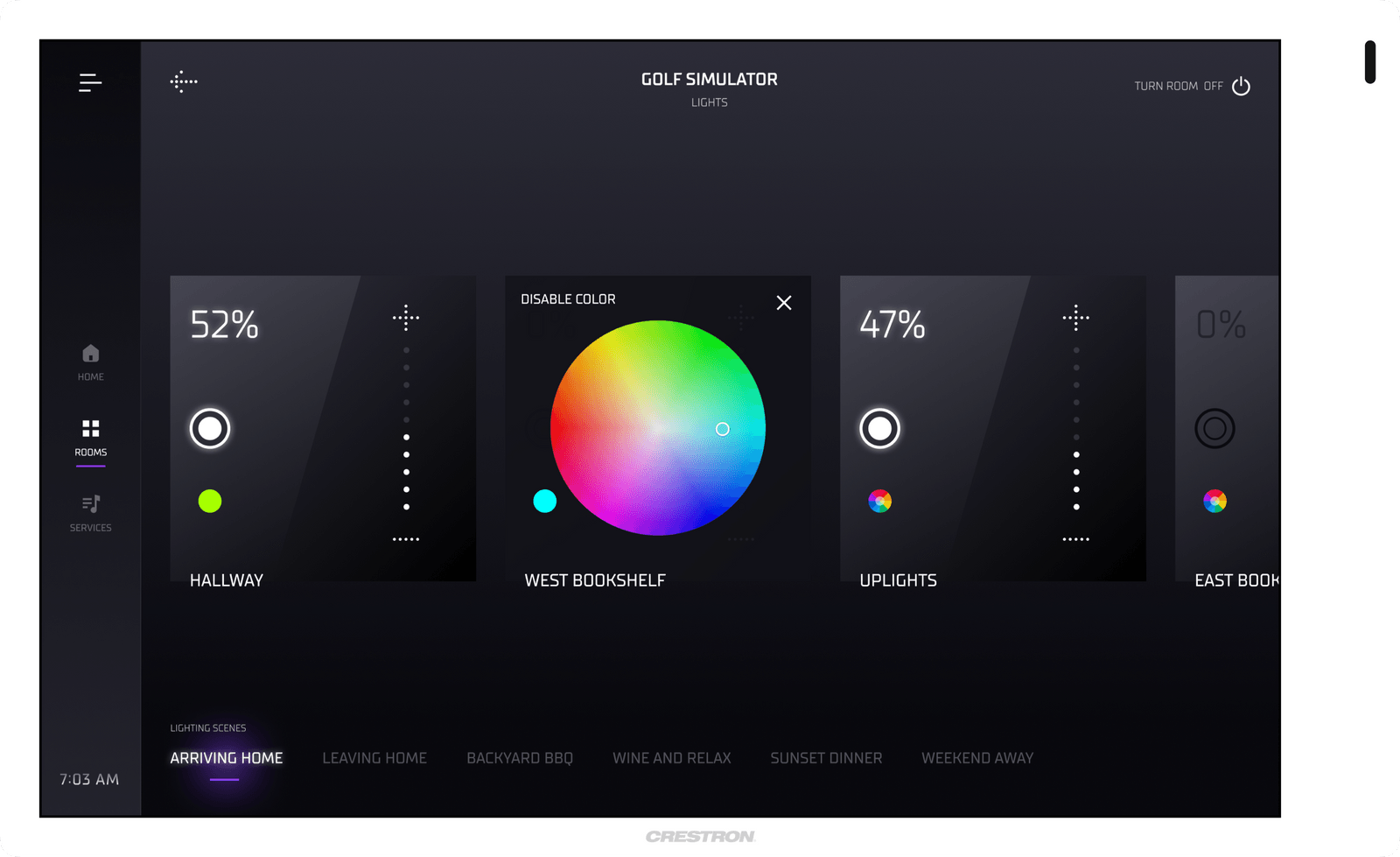Viewport: 1400px width, 857px height.
Task: Toggle the Hallway light power button
Action: (x=209, y=429)
